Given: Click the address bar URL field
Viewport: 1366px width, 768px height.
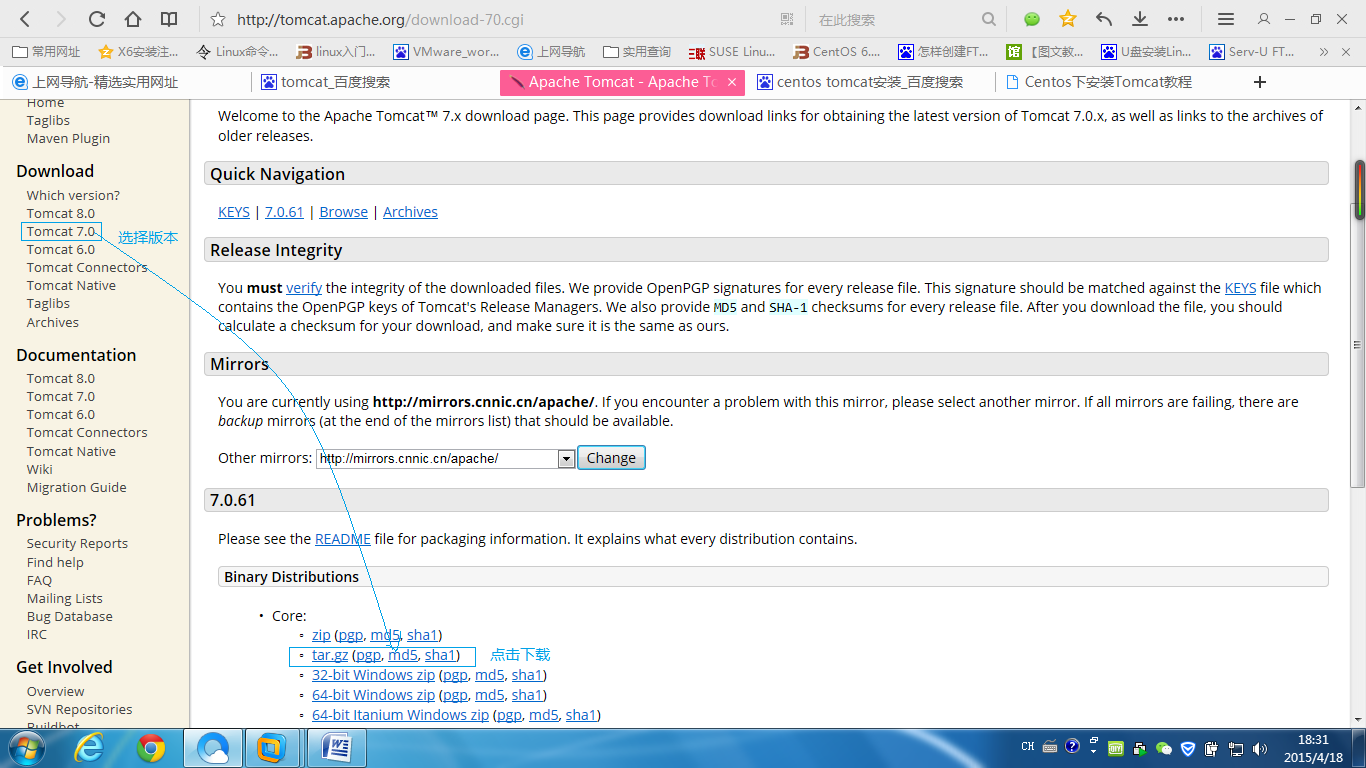Looking at the screenshot, I should (x=500, y=19).
